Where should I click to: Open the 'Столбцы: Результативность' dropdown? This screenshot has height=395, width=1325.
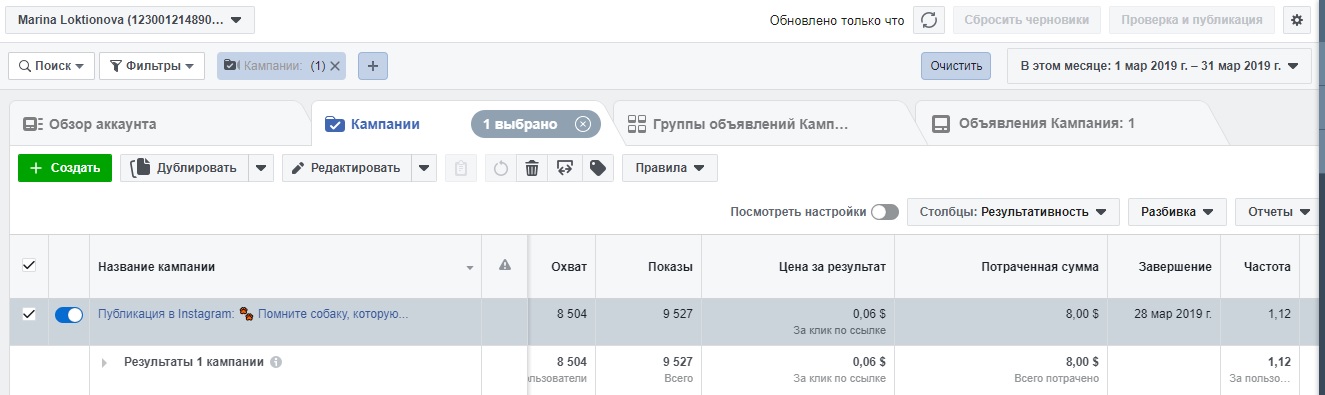(1012, 212)
